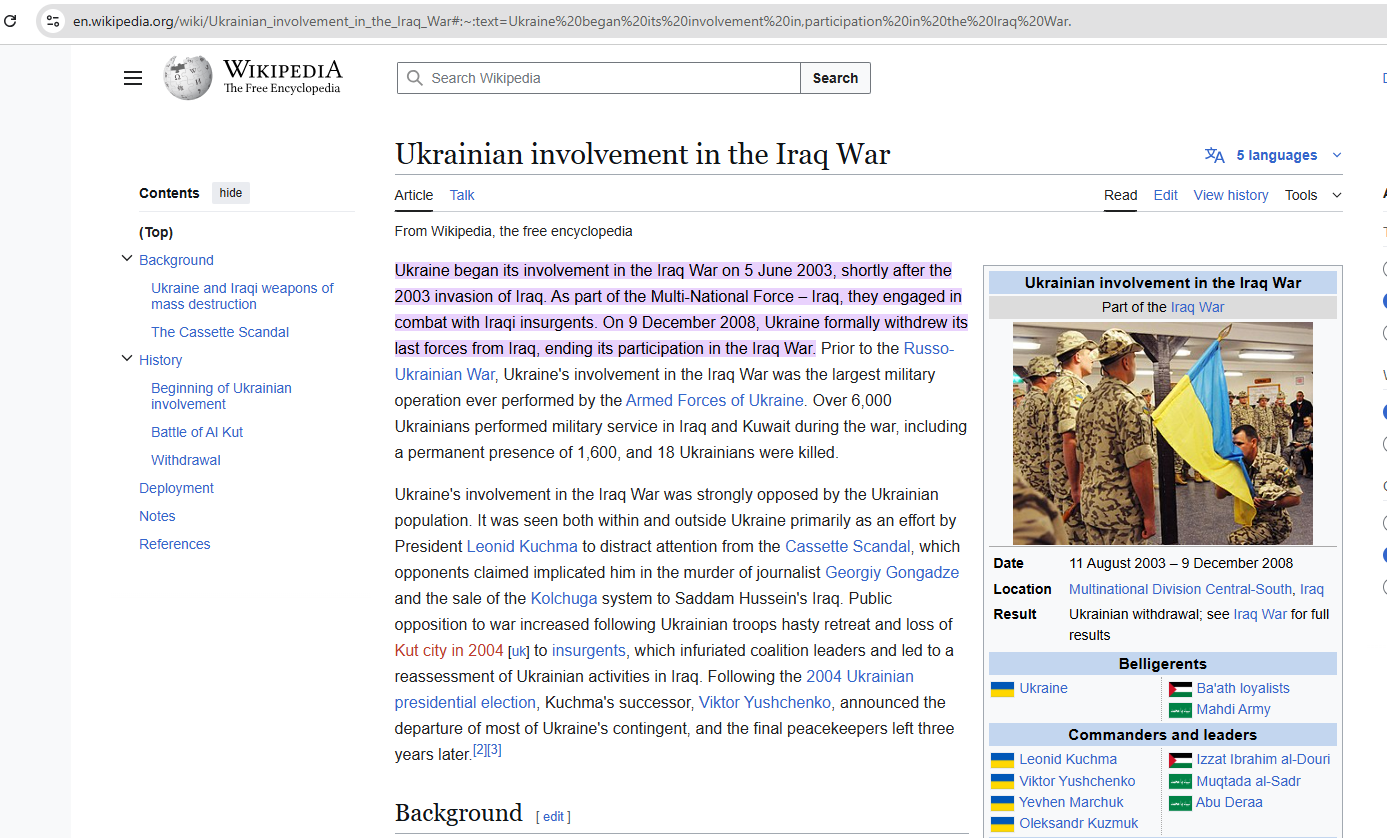Image resolution: width=1387 pixels, height=838 pixels.
Task: Open the site information icon in address bar
Action: [x=53, y=20]
